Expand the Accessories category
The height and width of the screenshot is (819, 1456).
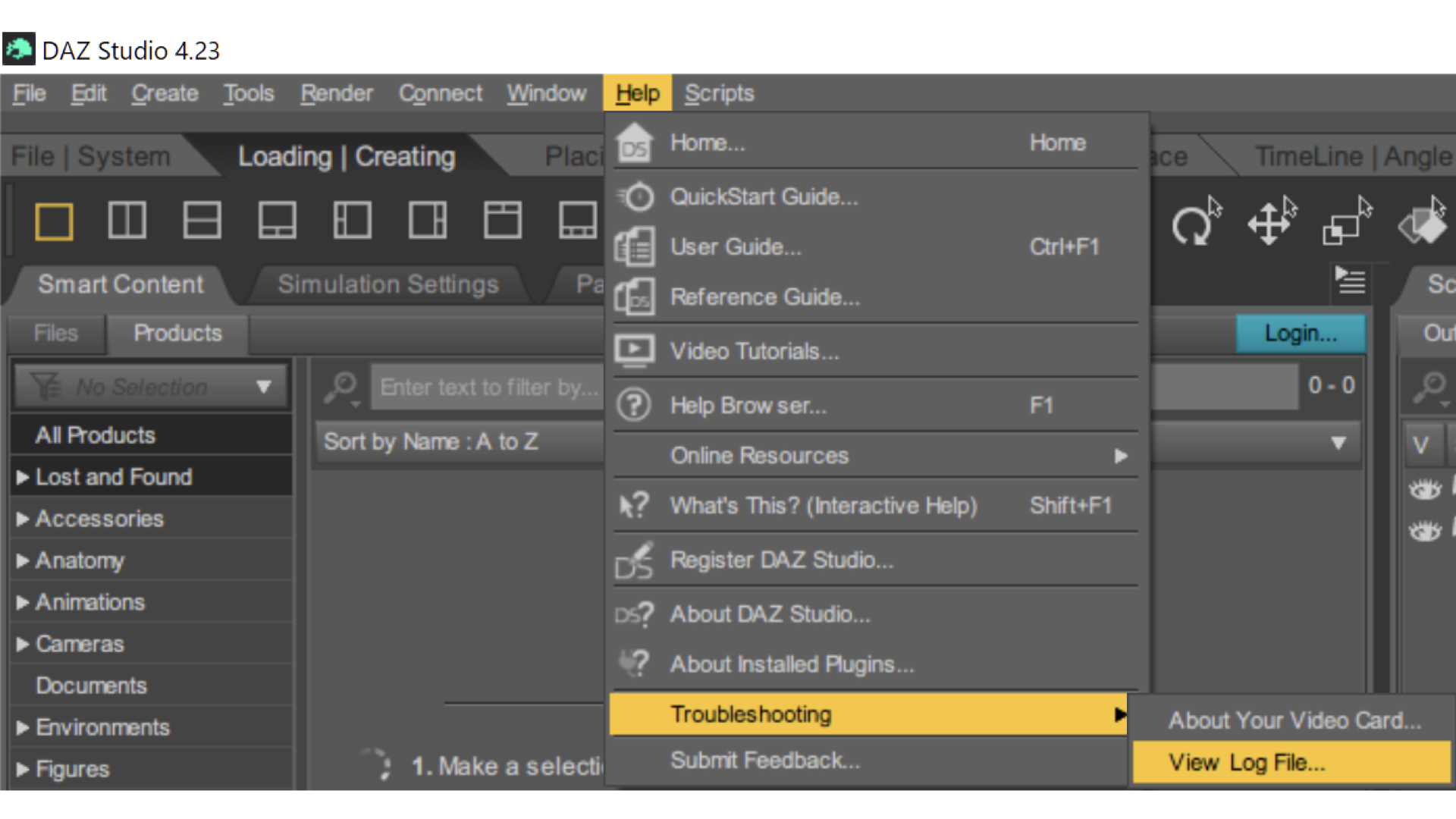coord(23,519)
